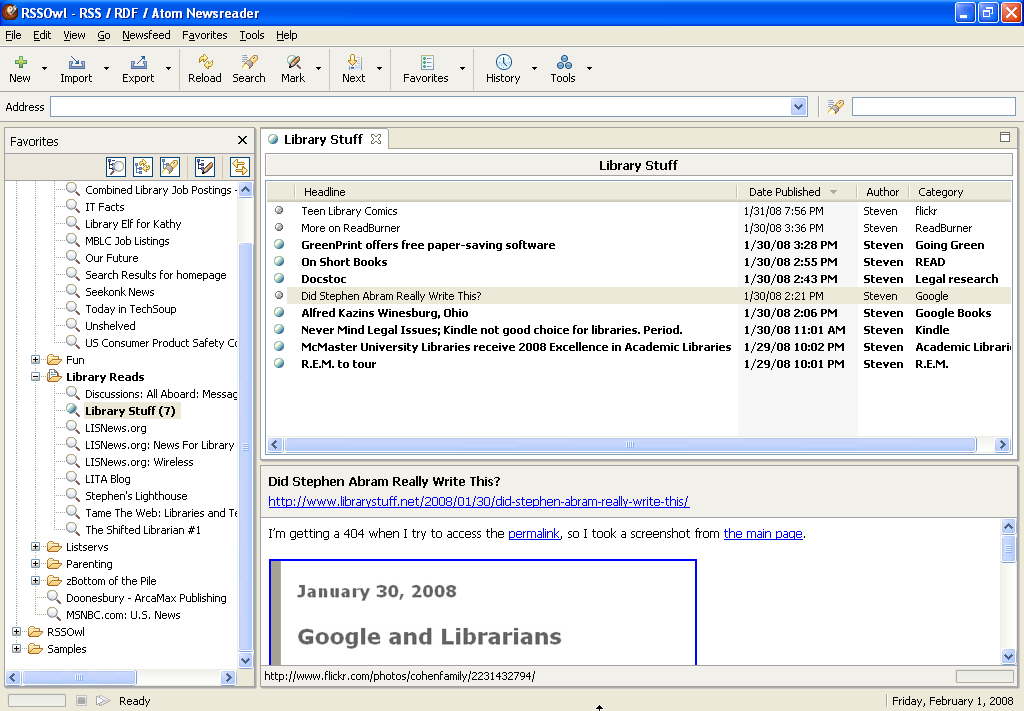
Task: Expand the Samples folder
Action: (x=17, y=648)
